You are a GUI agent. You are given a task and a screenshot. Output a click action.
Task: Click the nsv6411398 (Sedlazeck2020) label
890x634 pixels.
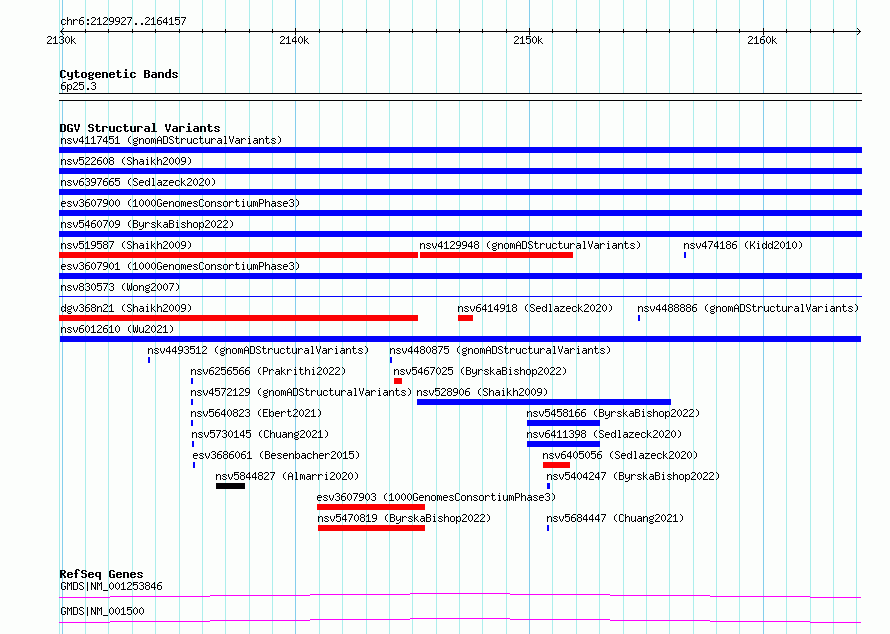coord(604,434)
